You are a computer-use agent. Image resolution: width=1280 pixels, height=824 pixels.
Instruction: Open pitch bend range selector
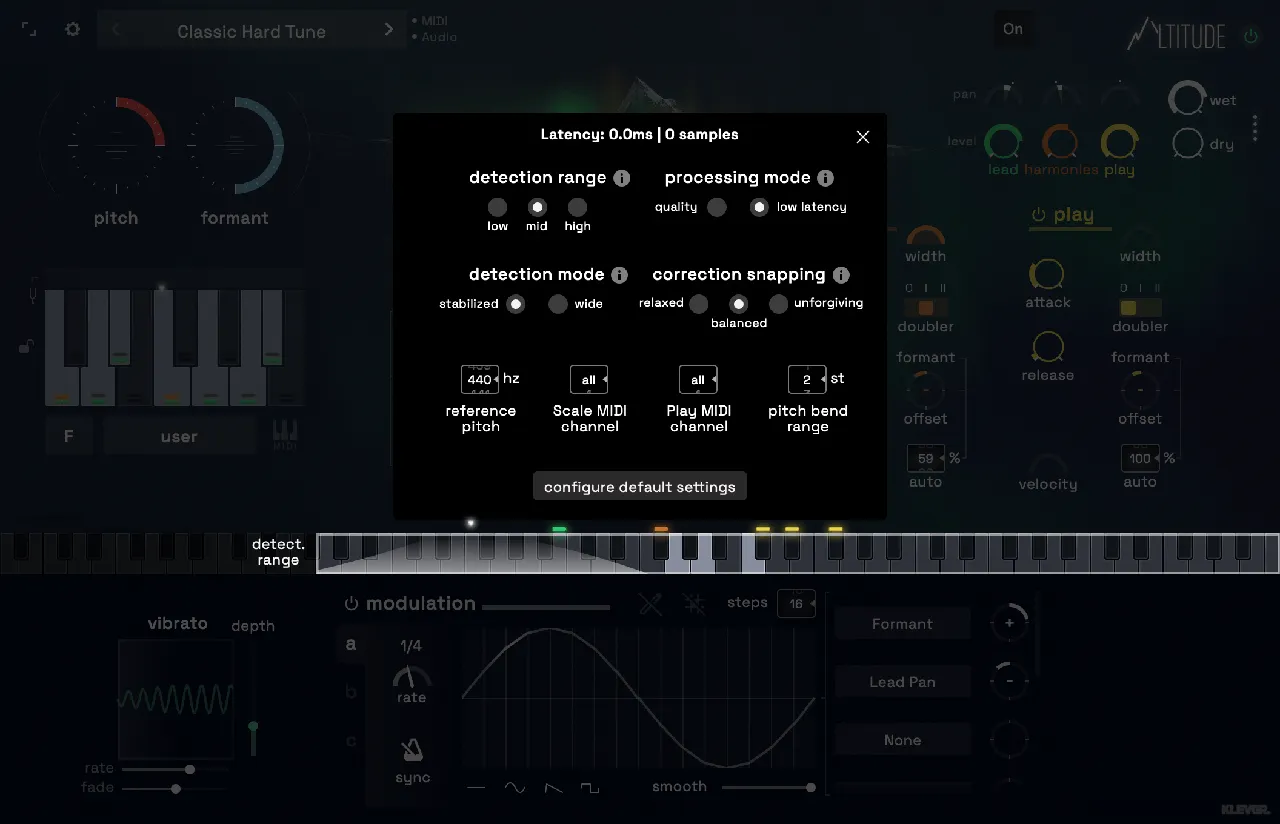coord(807,379)
